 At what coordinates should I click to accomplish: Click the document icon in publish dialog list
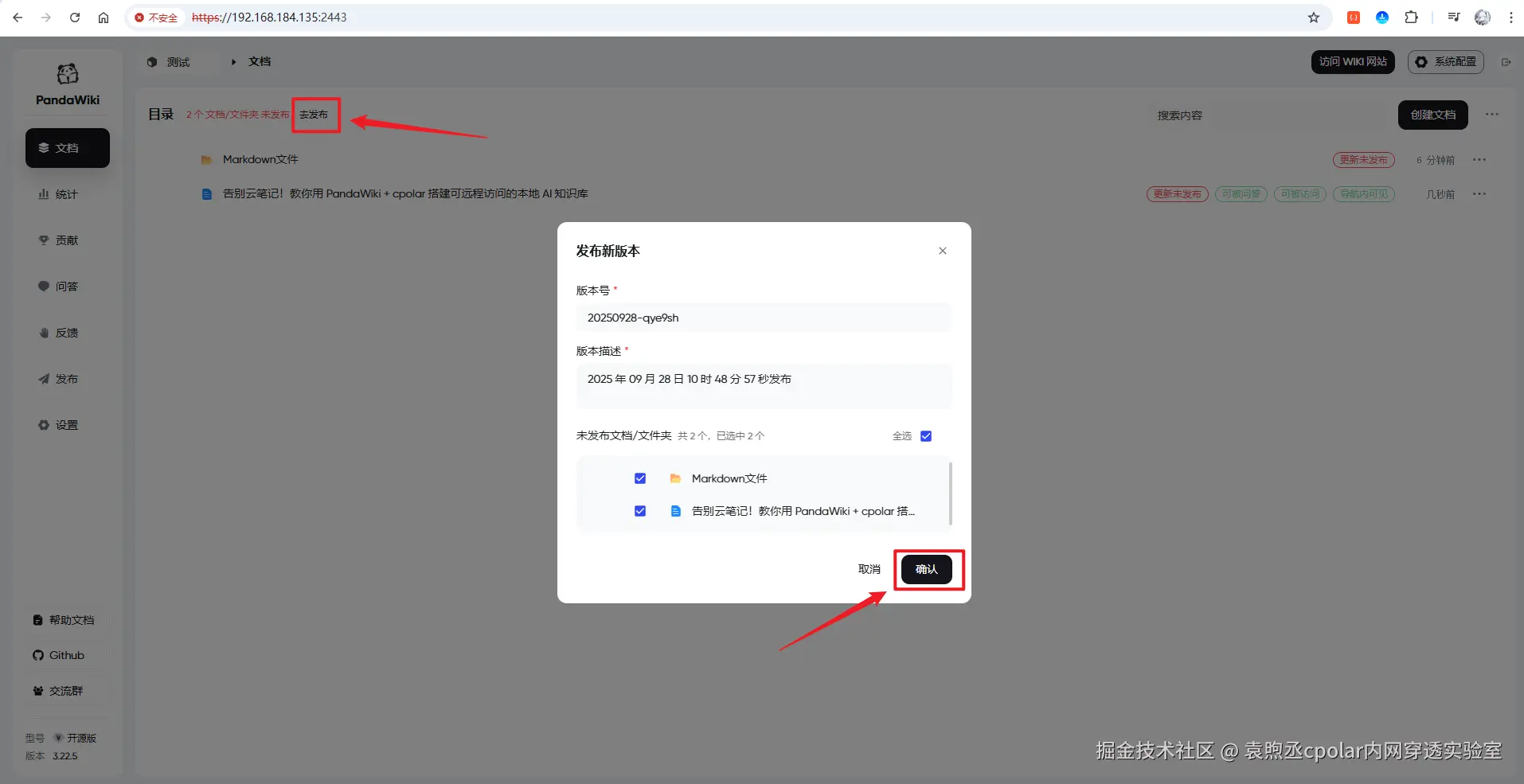click(675, 511)
